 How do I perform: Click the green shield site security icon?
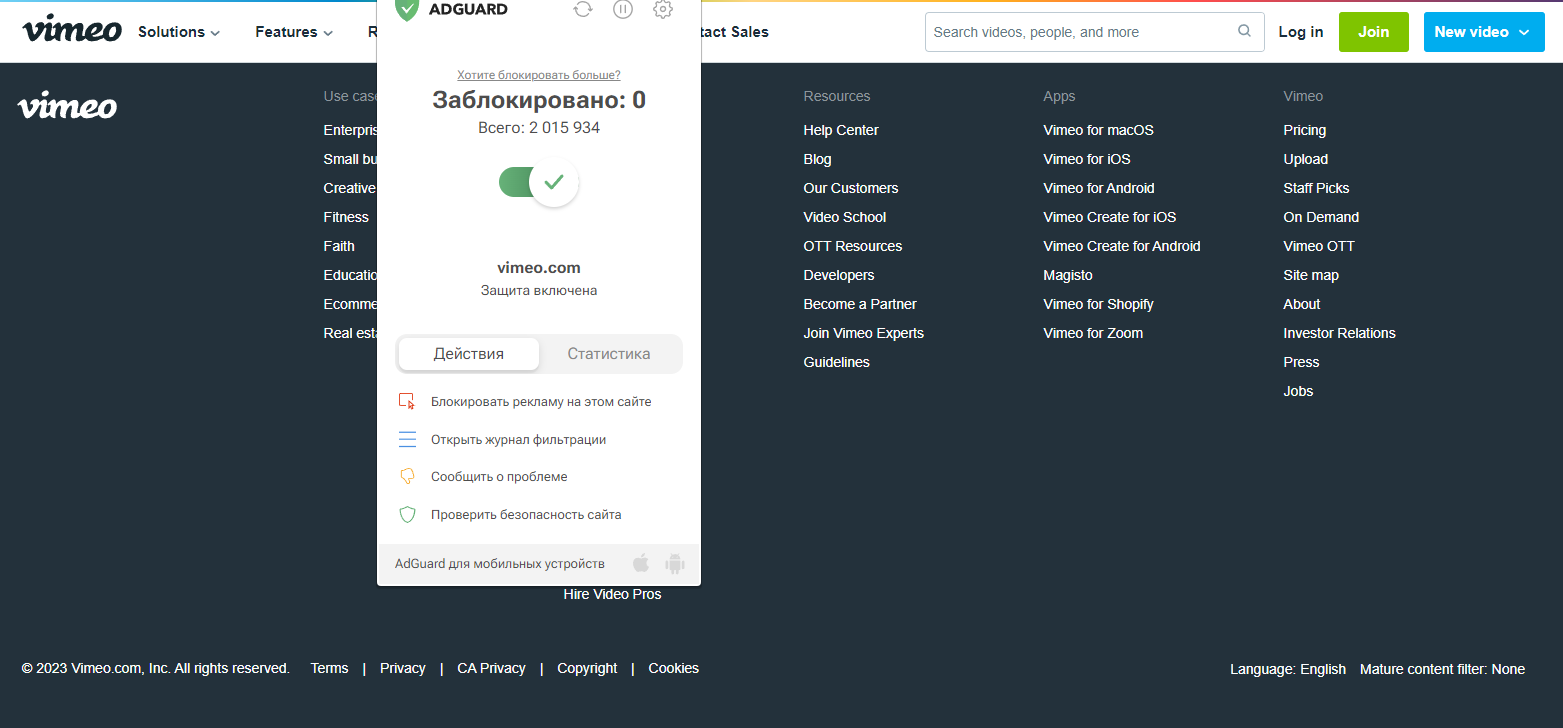tap(407, 514)
